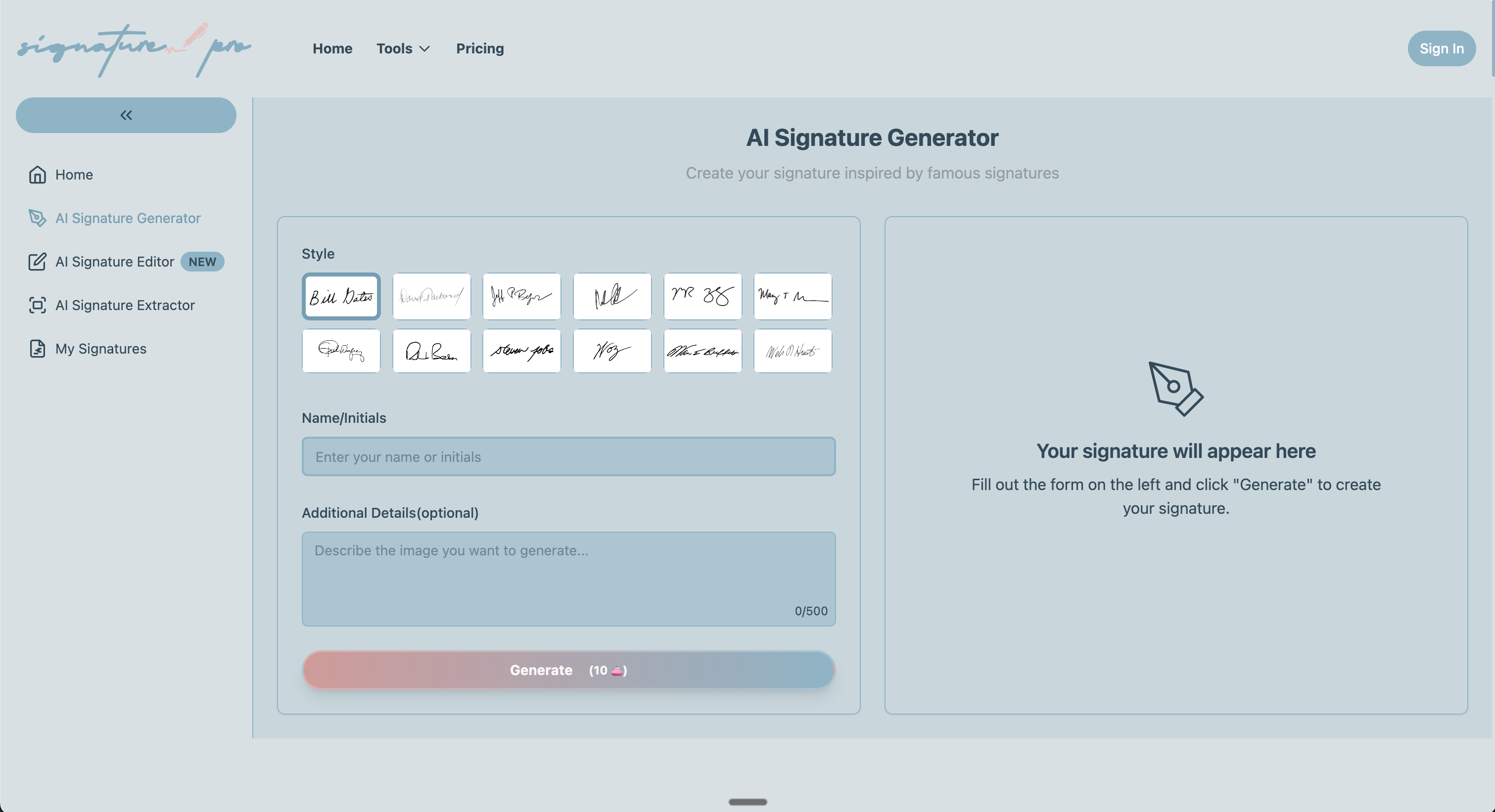
Task: Click the Home icon in the sidebar
Action: click(x=37, y=175)
